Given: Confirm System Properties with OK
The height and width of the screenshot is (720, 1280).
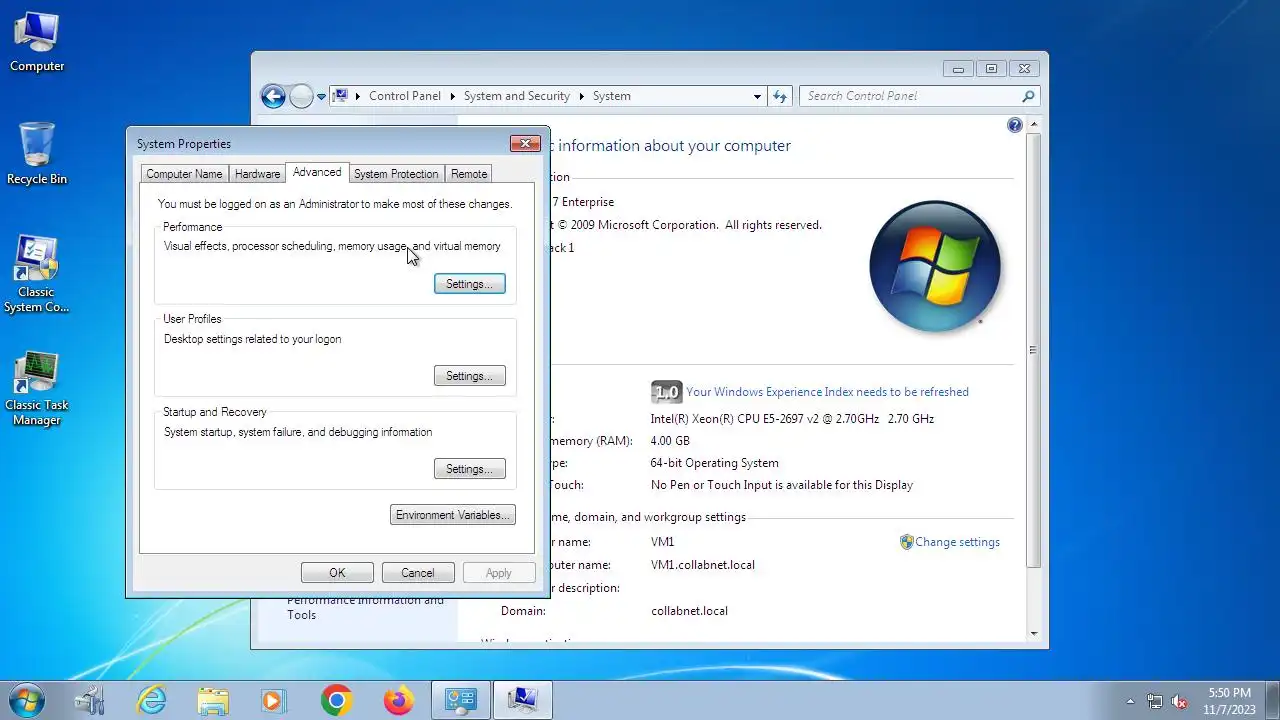Looking at the screenshot, I should click(337, 573).
